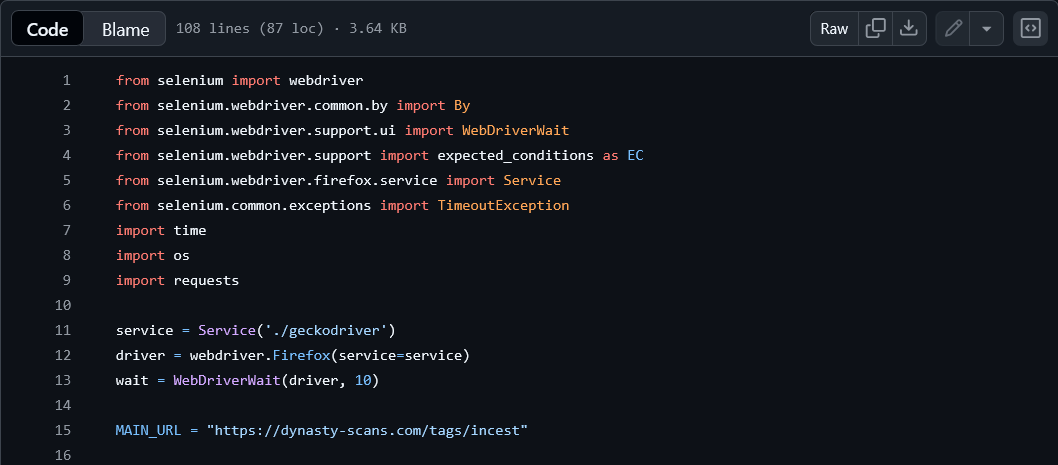Viewport: 1058px width, 465px height.
Task: Click the TimeoutException import name
Action: coord(503,205)
